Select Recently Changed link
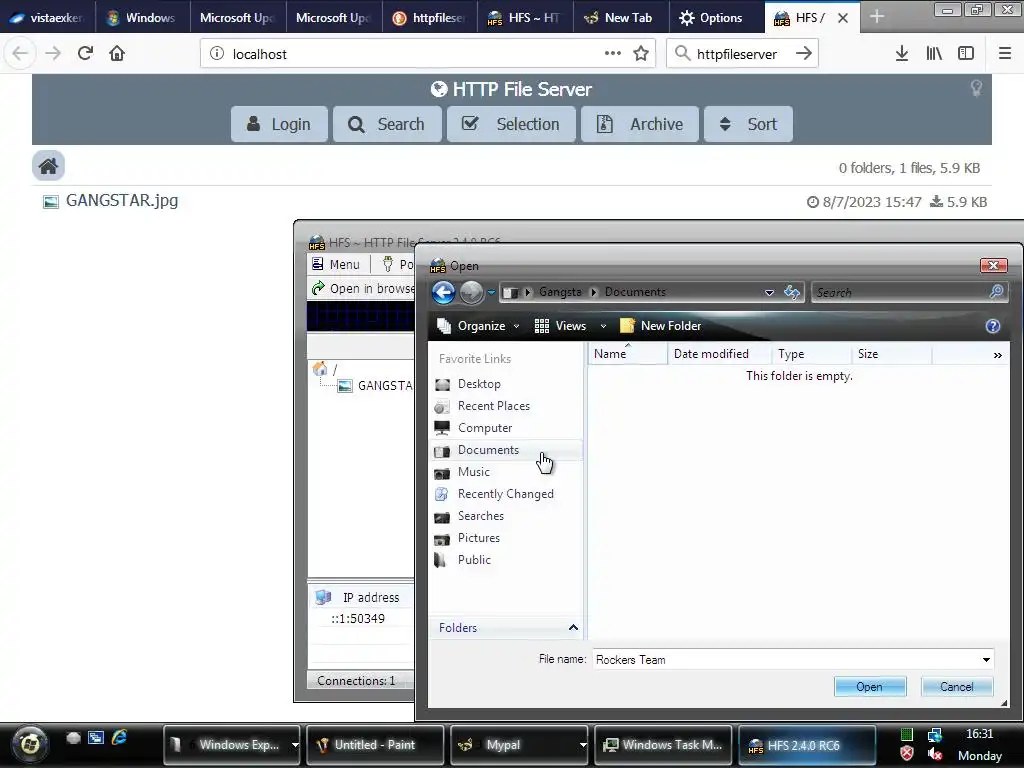Image resolution: width=1024 pixels, height=768 pixels. point(505,494)
